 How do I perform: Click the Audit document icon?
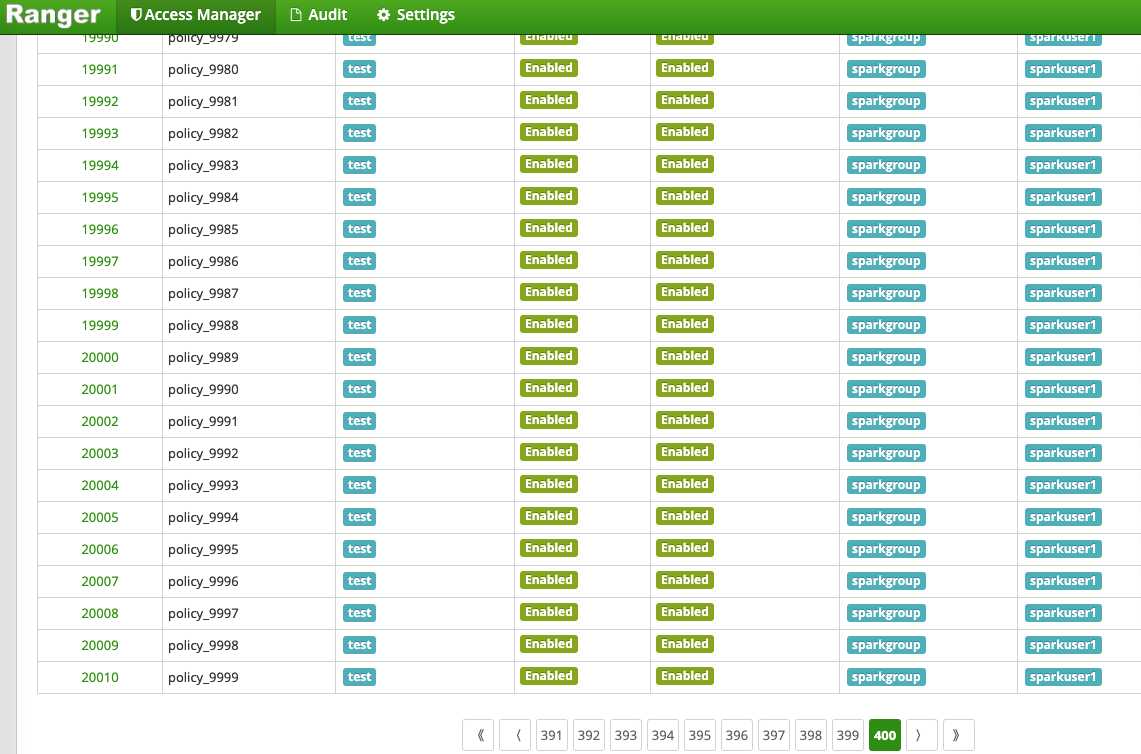click(x=295, y=15)
